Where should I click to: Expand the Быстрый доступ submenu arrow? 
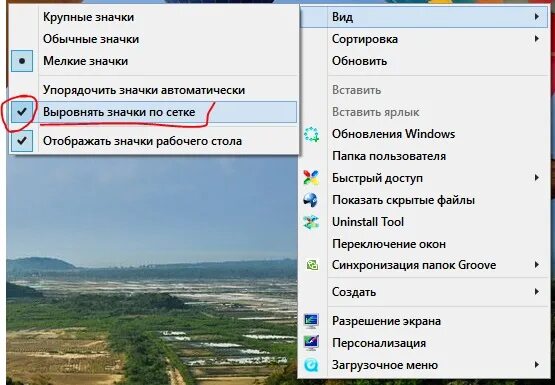(x=537, y=178)
